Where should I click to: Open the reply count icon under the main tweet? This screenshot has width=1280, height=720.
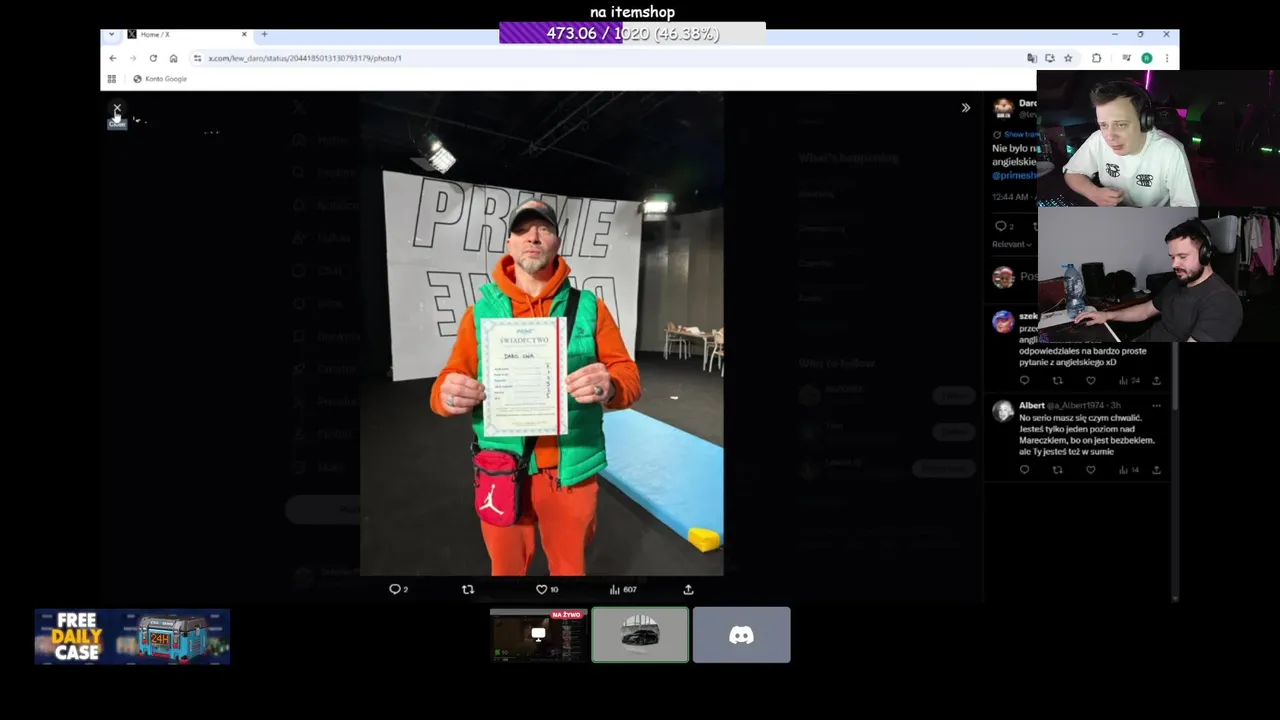[x=1003, y=226]
